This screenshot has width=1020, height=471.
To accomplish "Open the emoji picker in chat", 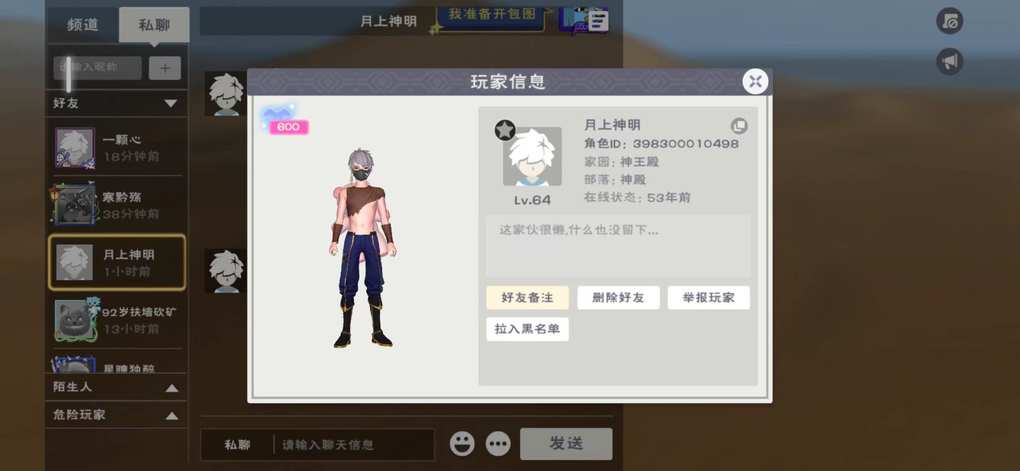I will tap(462, 444).
